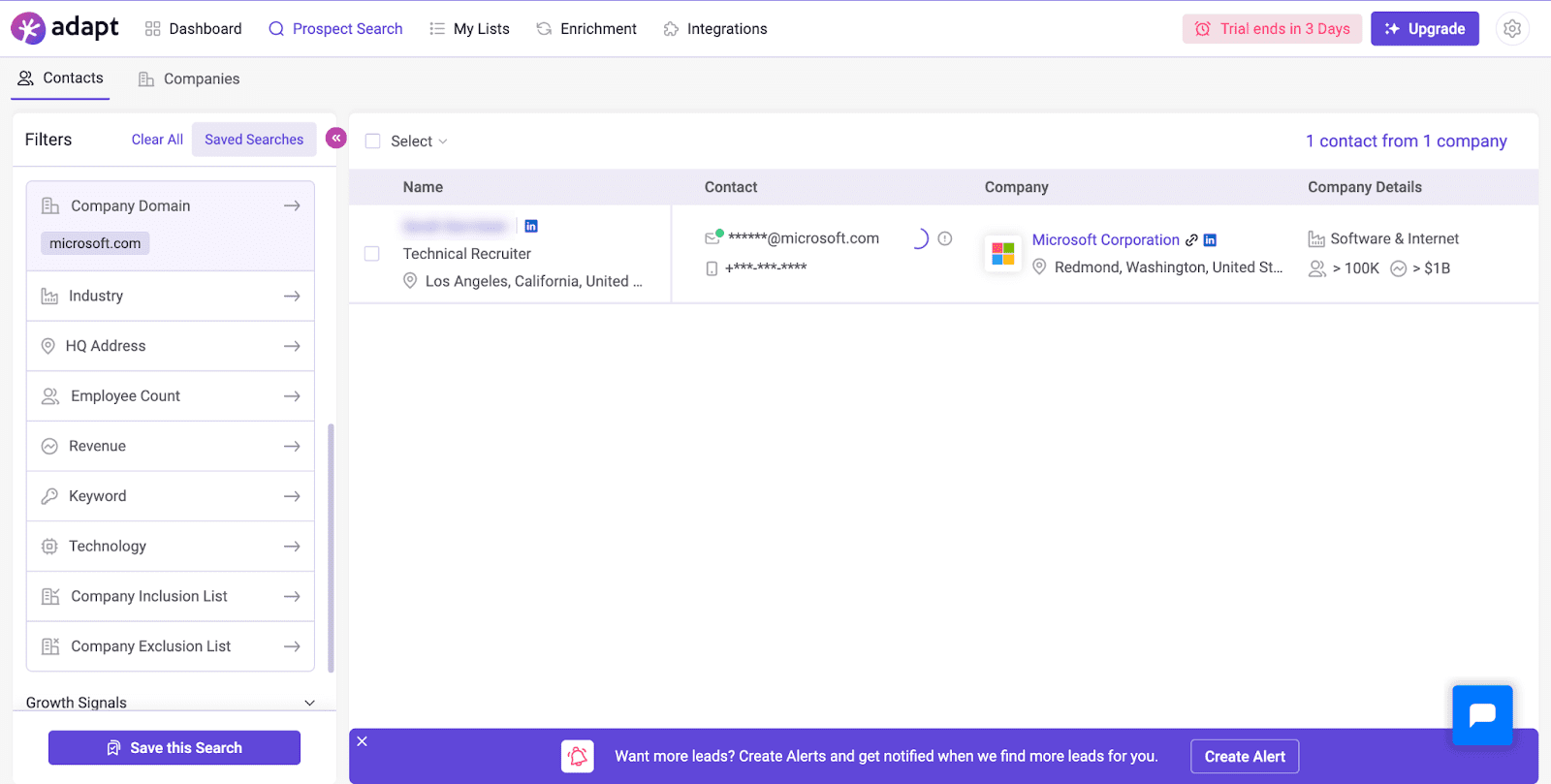The width and height of the screenshot is (1551, 784).
Task: Click the Create Alert button
Action: point(1245,757)
